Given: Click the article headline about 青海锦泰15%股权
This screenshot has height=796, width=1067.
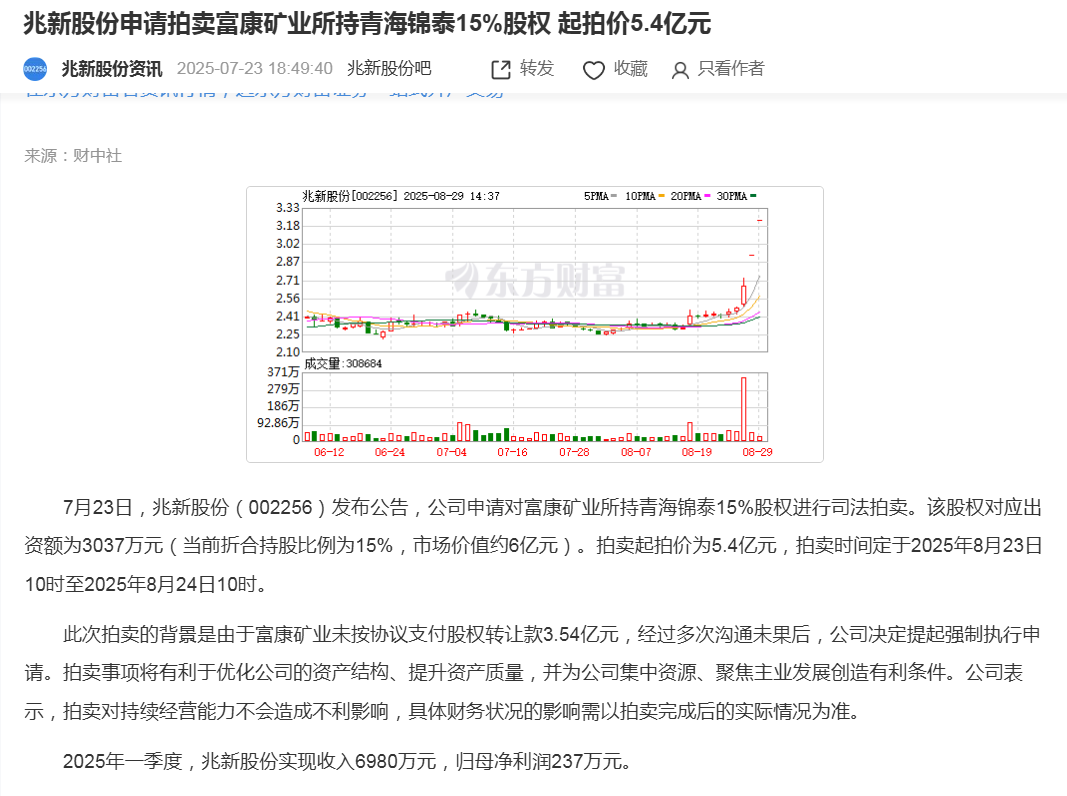Looking at the screenshot, I should [367, 24].
